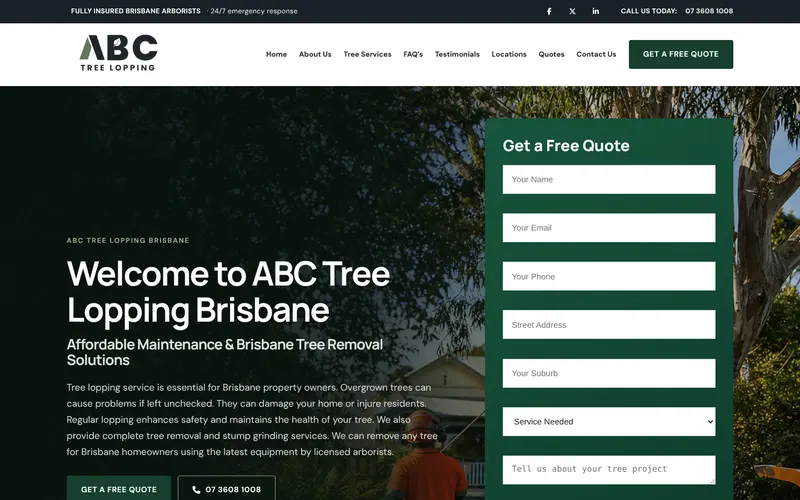Image resolution: width=800 pixels, height=500 pixels.
Task: Open FAQ's page
Action: point(413,54)
